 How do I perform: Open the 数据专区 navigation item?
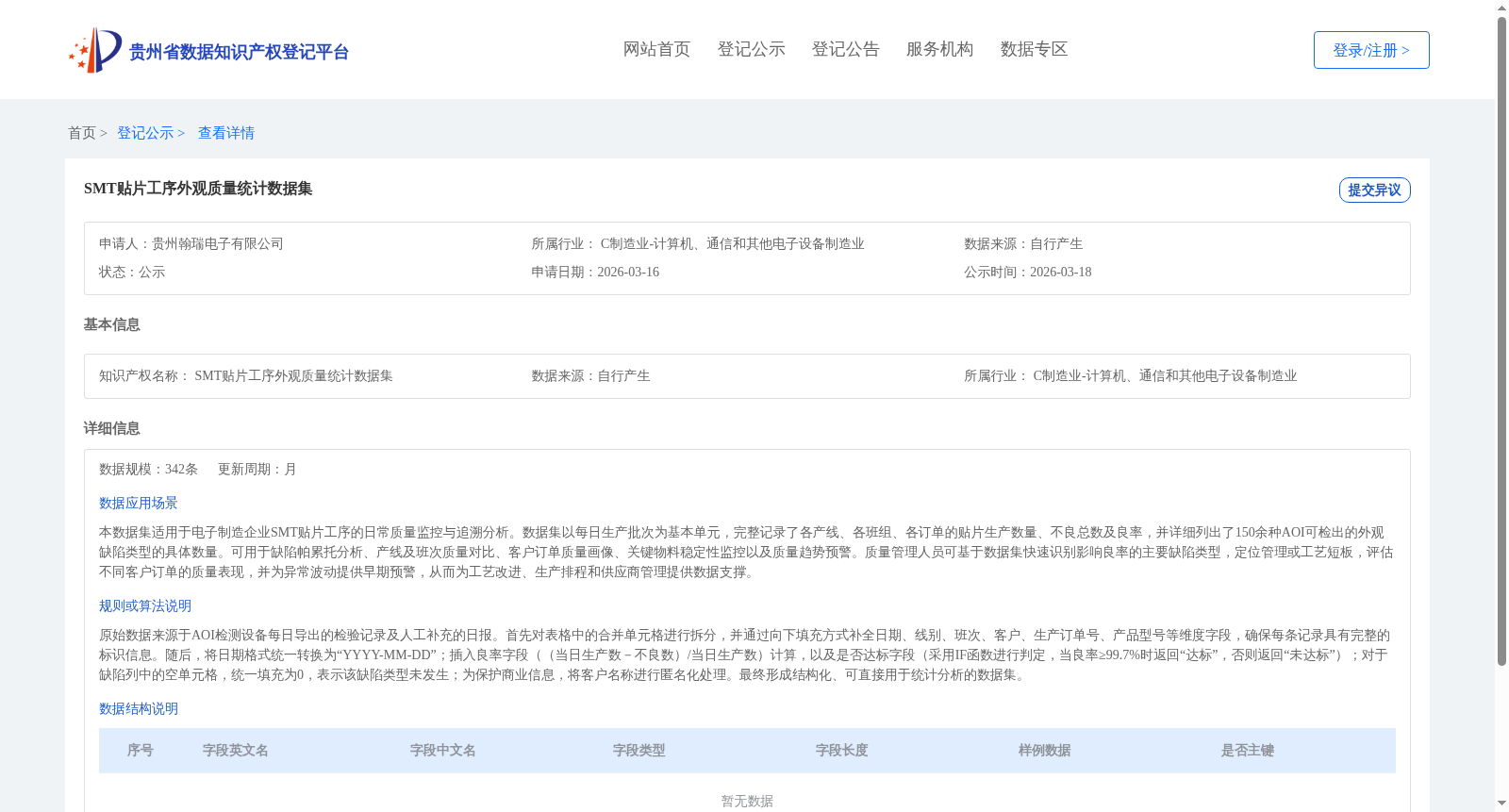pos(1034,49)
